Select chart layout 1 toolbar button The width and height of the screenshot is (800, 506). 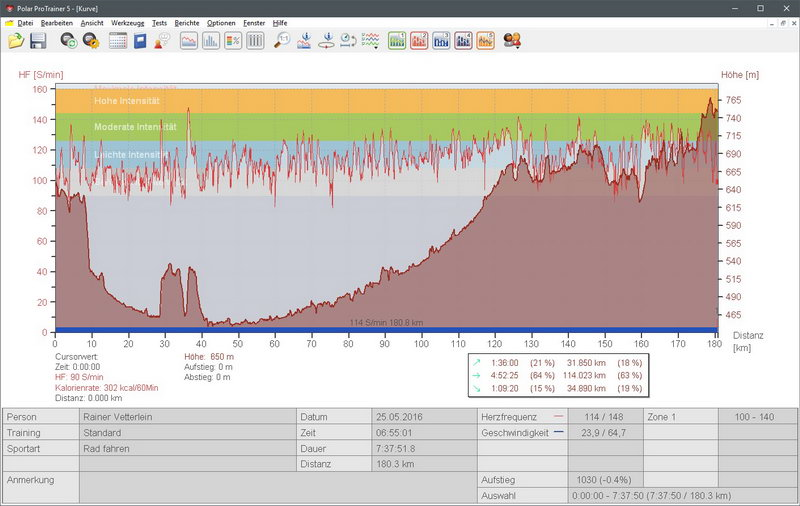[397, 41]
